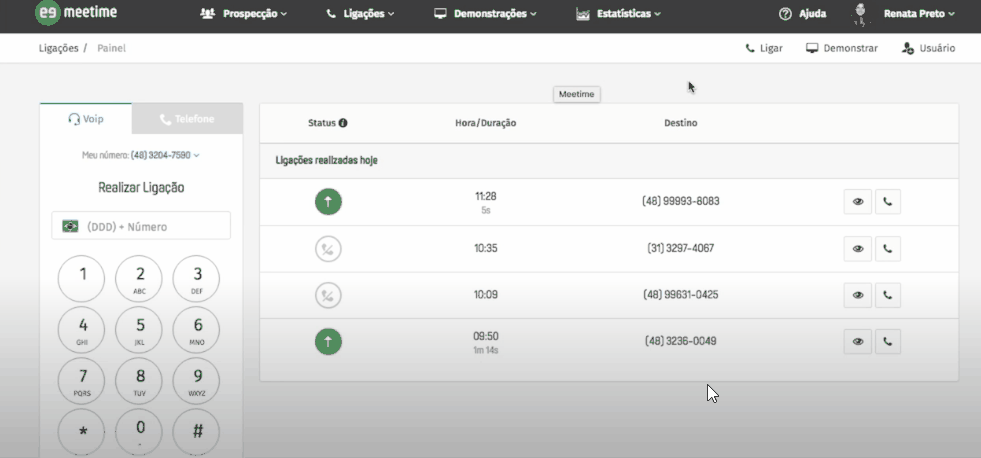Click green outgoing call status at 11:28
The image size is (981, 458).
328,201
